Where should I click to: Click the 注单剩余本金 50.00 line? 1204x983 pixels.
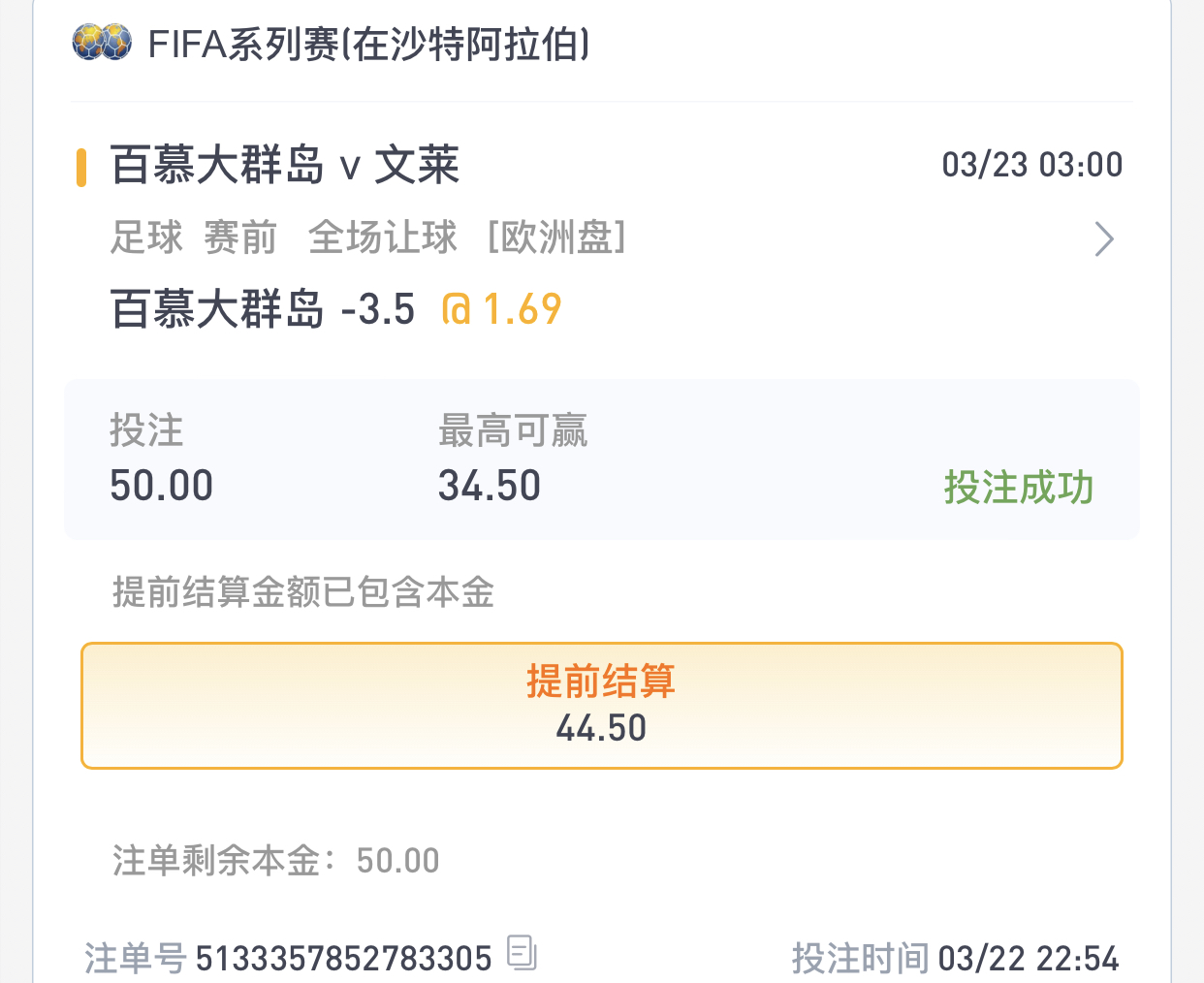(276, 861)
